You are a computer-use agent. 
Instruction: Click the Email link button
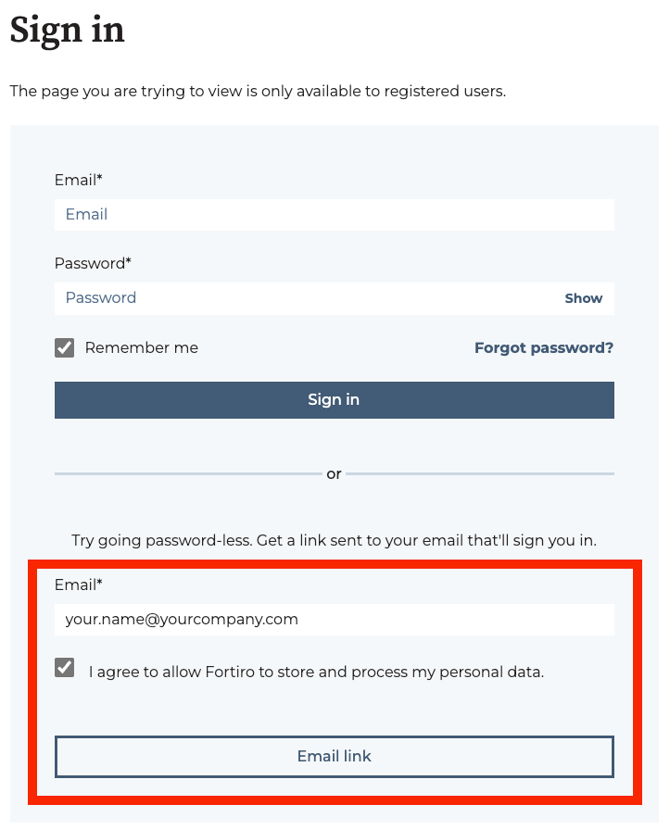[334, 757]
